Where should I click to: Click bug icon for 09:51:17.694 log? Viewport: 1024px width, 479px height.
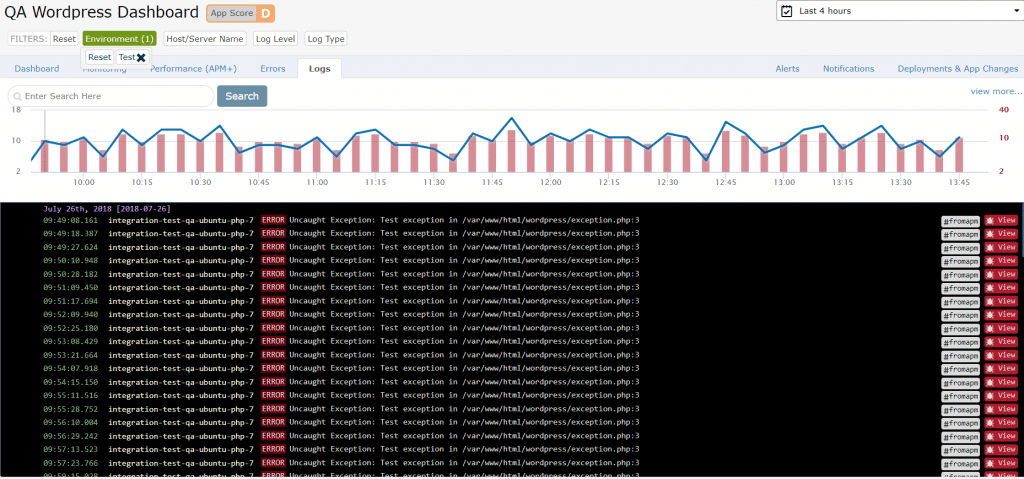[991, 302]
